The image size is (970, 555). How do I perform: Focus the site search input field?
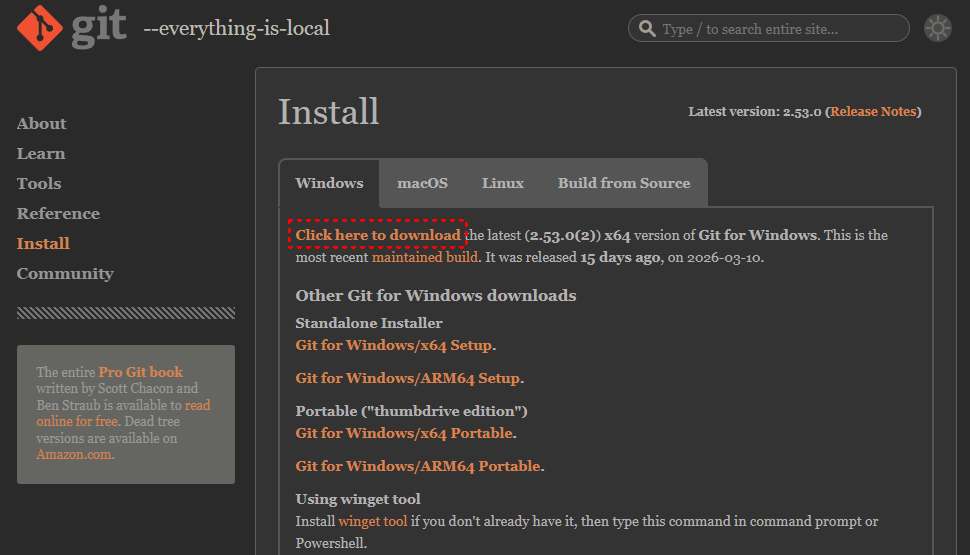tap(780, 29)
